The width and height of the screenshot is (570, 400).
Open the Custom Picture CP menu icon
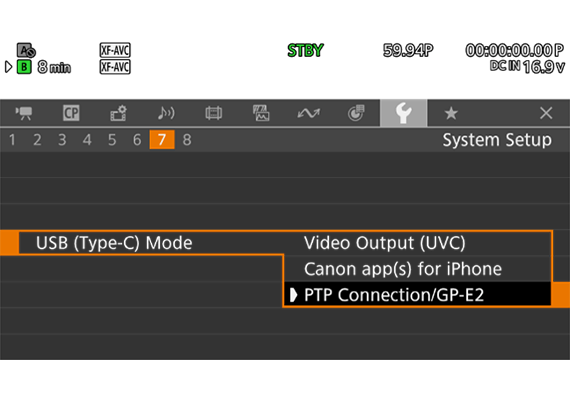71,113
